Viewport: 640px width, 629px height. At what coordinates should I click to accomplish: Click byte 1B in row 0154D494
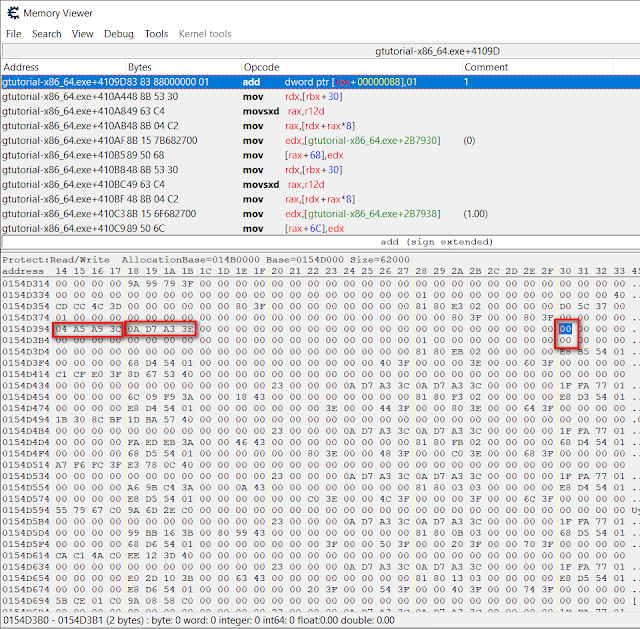(61, 420)
